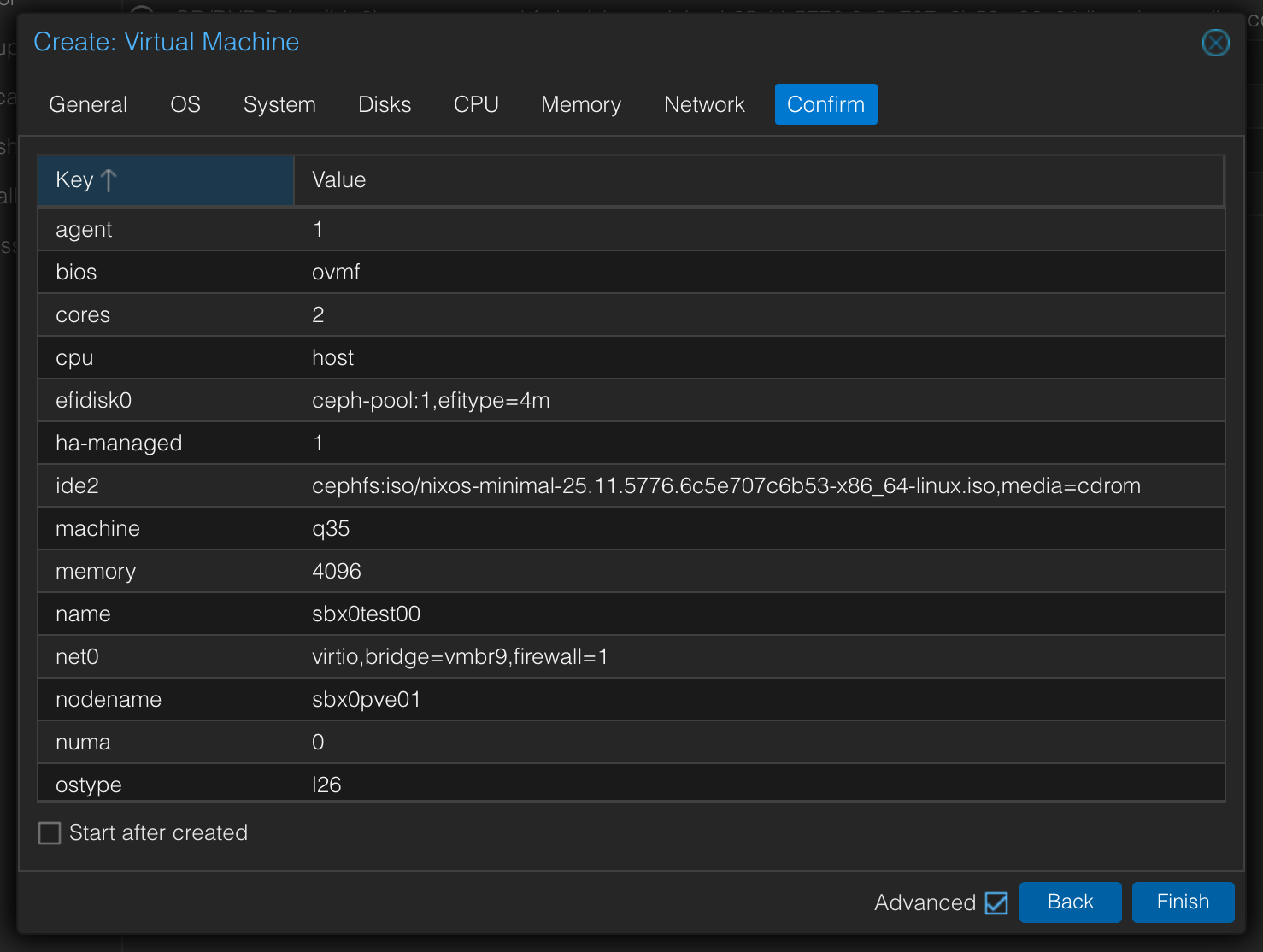The height and width of the screenshot is (952, 1263).
Task: Close the Create Virtual Machine dialog
Action: pos(1215,42)
